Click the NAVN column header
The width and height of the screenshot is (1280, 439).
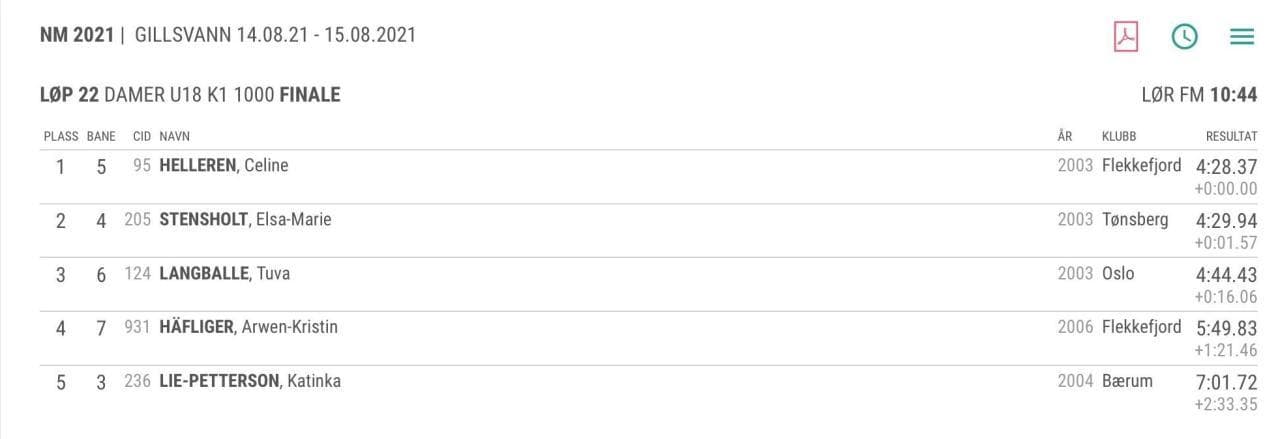click(174, 136)
